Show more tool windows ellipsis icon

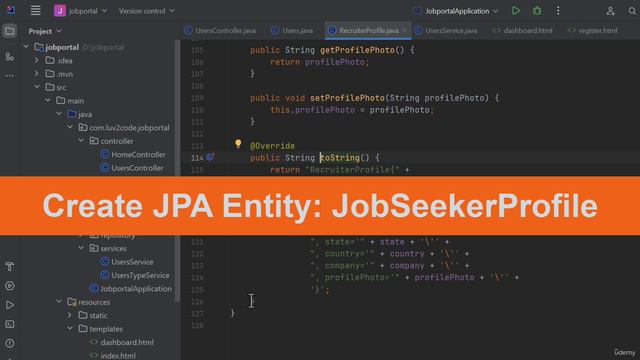tap(10, 76)
